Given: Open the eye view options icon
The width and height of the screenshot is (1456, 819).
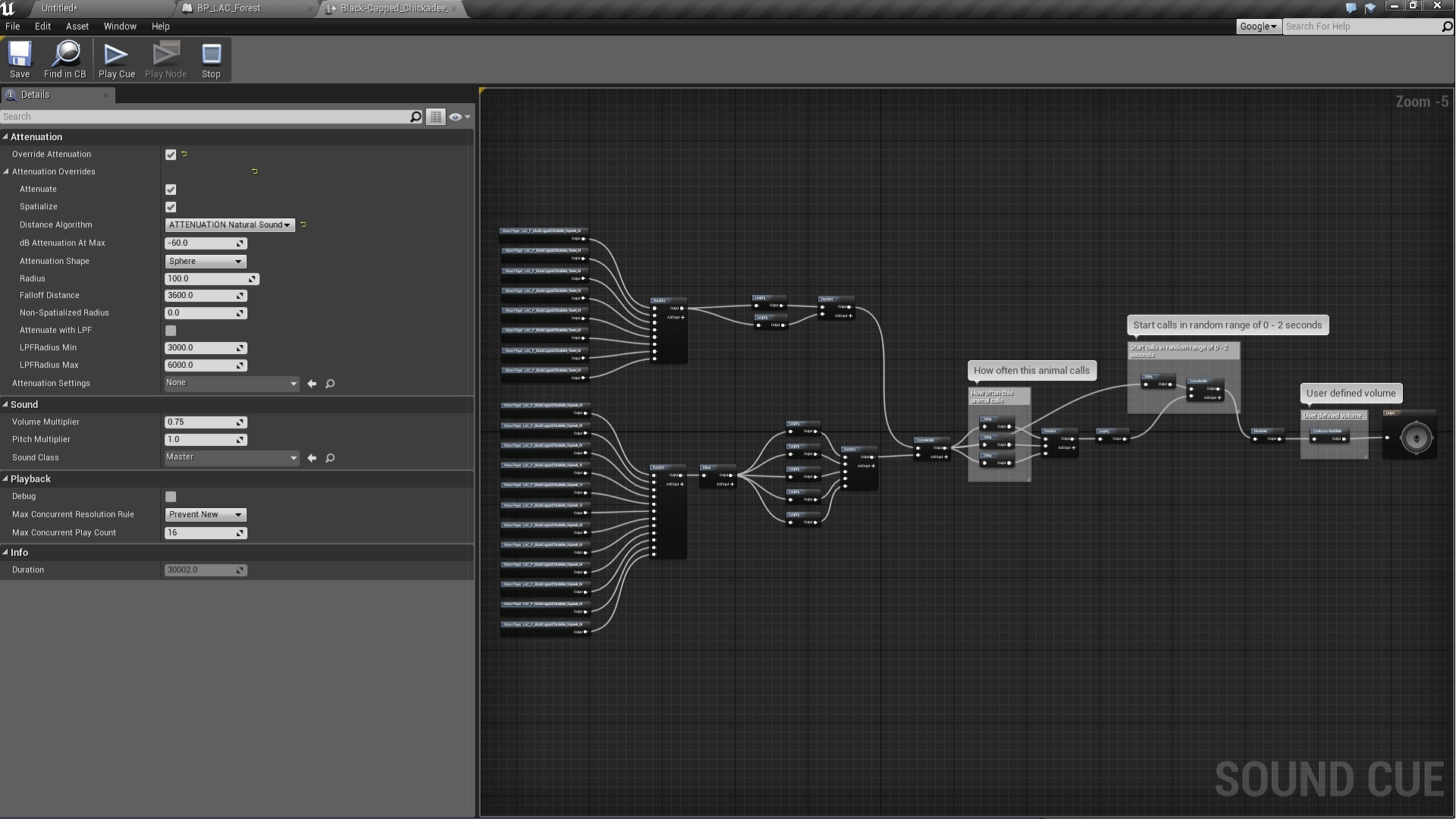Looking at the screenshot, I should tap(455, 117).
